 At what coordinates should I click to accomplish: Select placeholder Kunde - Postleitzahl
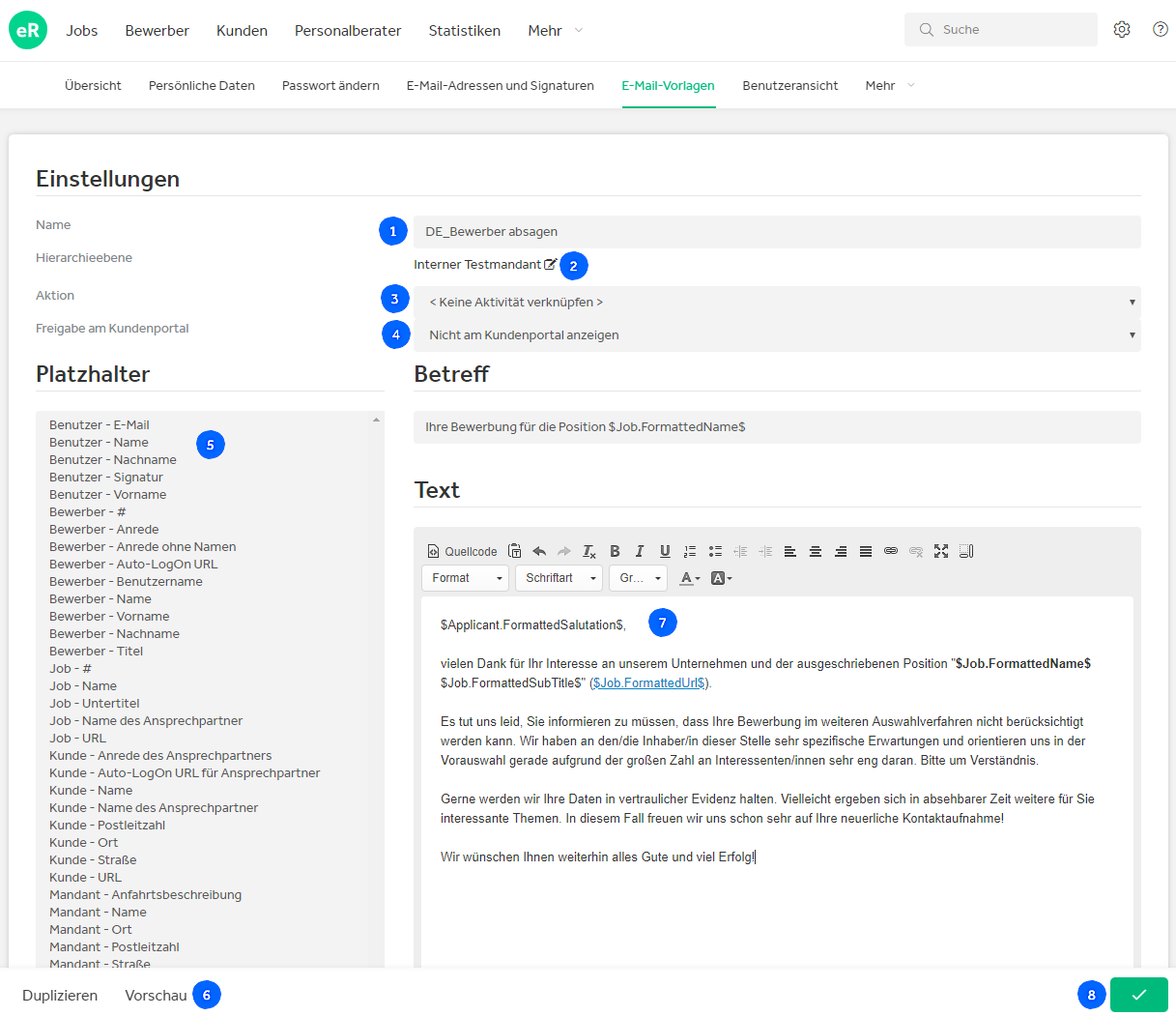click(107, 825)
